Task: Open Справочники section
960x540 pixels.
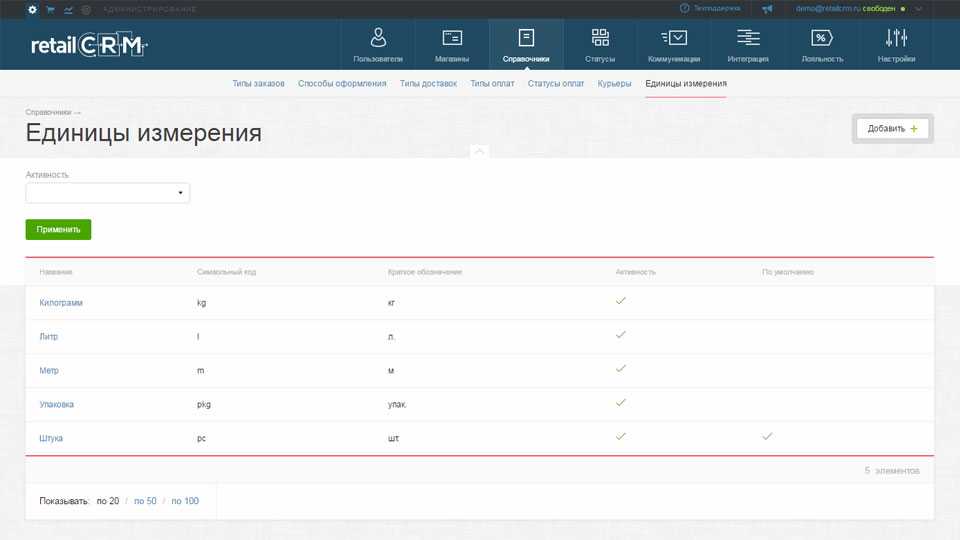Action: click(x=526, y=45)
